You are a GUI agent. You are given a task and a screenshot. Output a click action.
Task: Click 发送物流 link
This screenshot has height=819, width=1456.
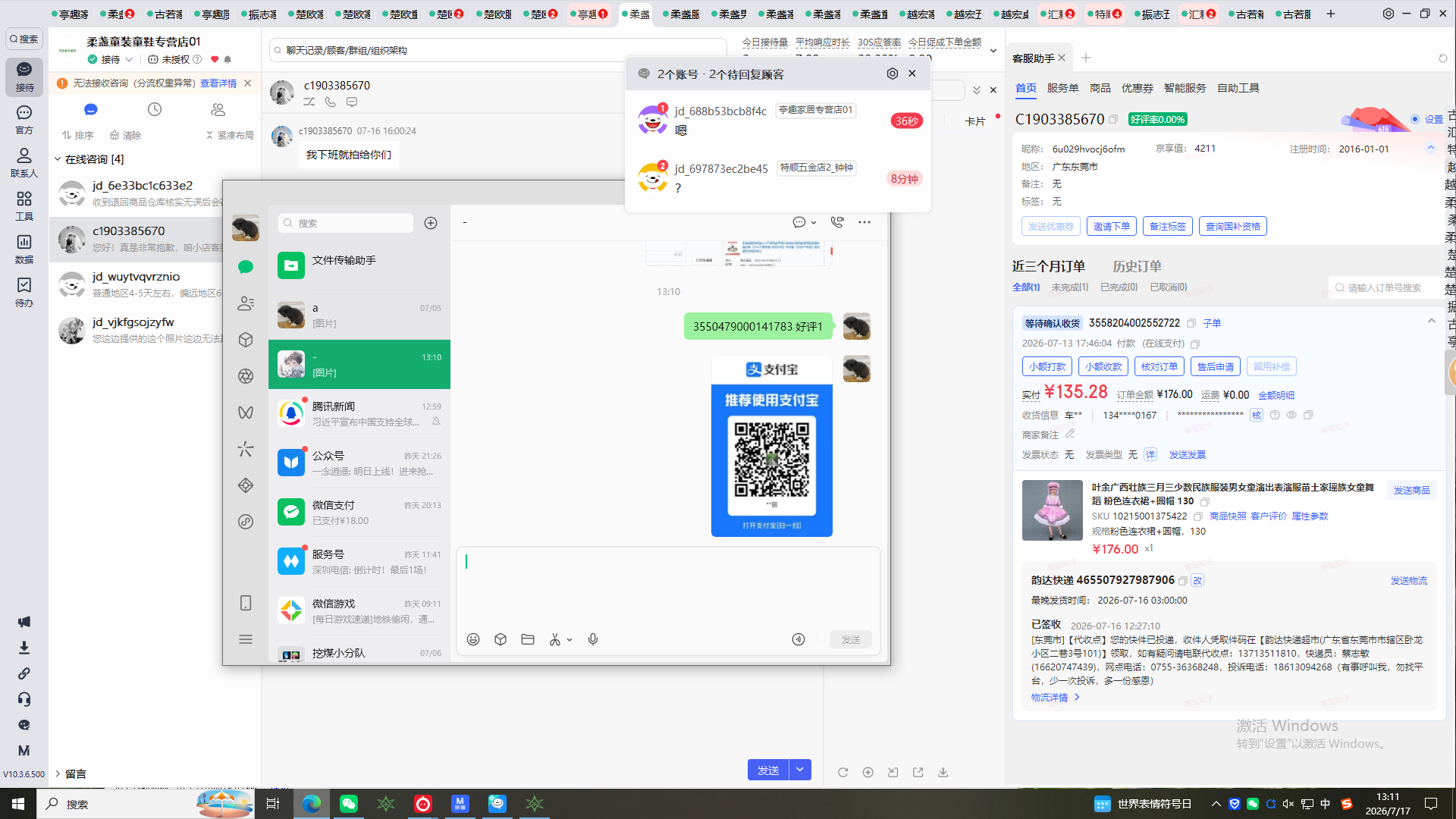point(1409,580)
